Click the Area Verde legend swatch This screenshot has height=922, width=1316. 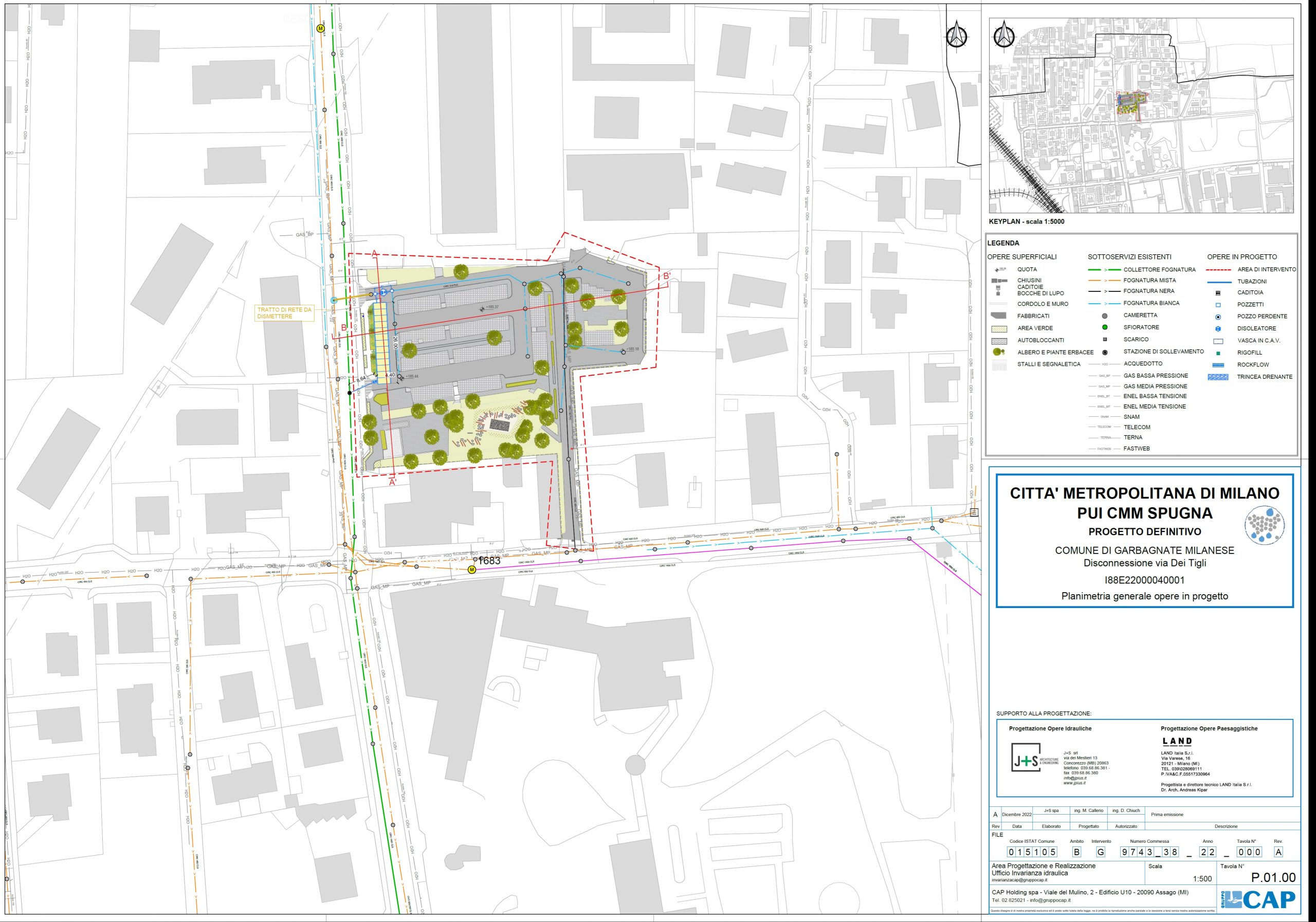click(x=999, y=329)
